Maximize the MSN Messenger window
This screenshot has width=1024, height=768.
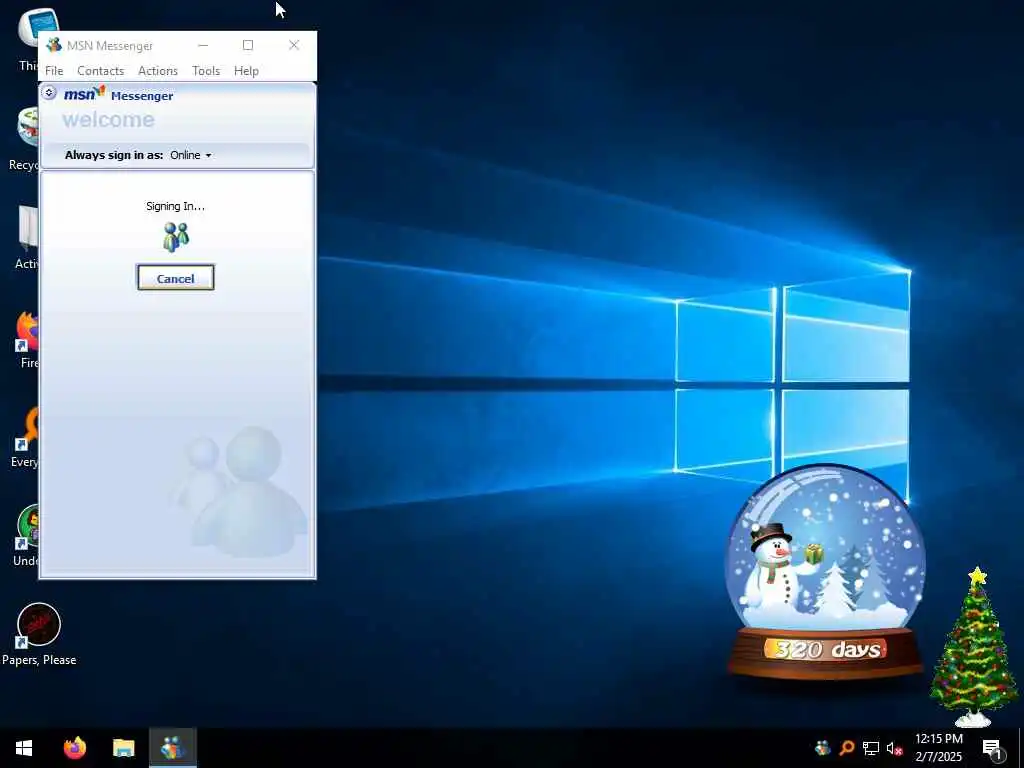(248, 45)
